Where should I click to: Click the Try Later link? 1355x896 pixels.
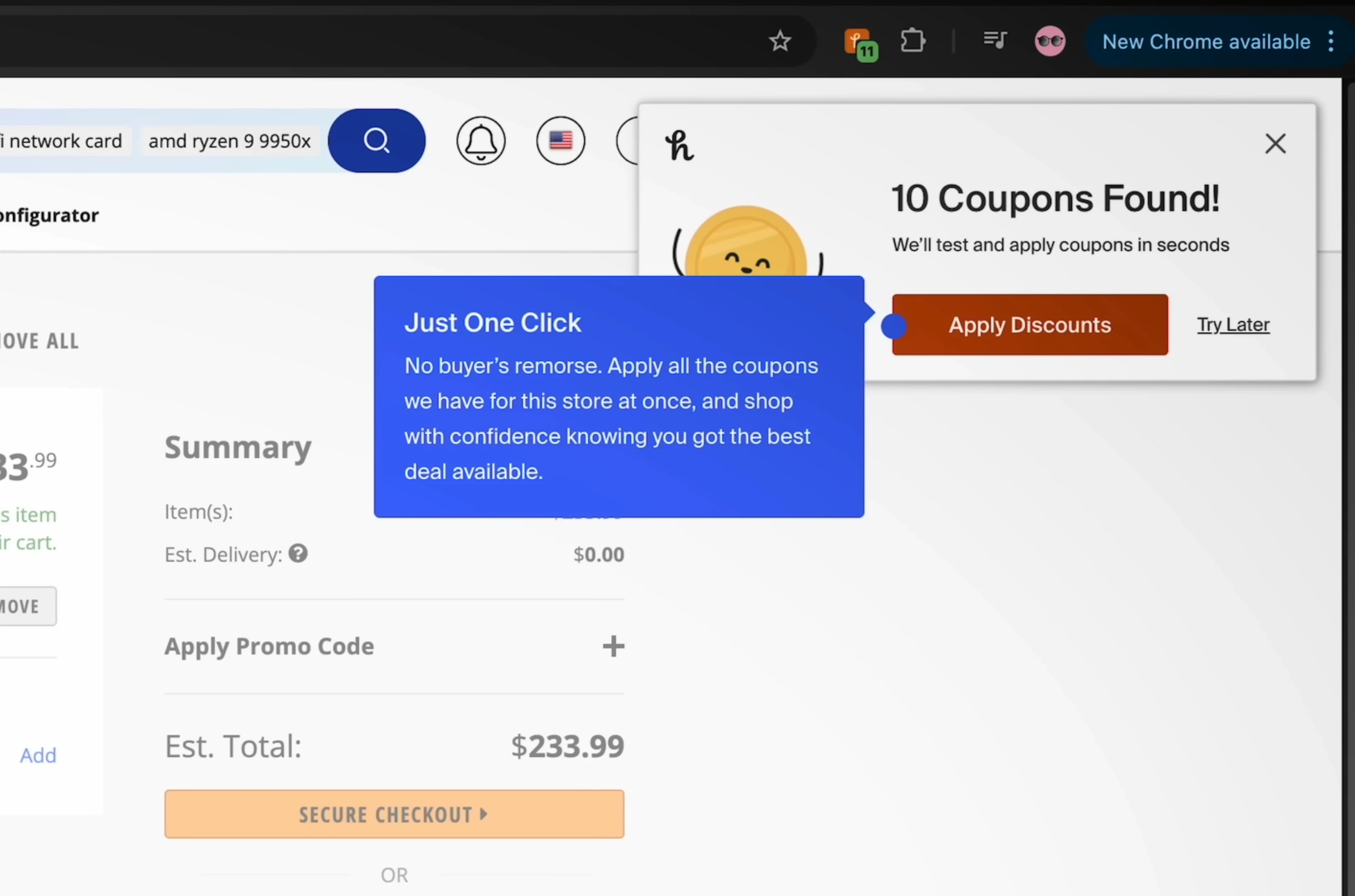point(1233,324)
